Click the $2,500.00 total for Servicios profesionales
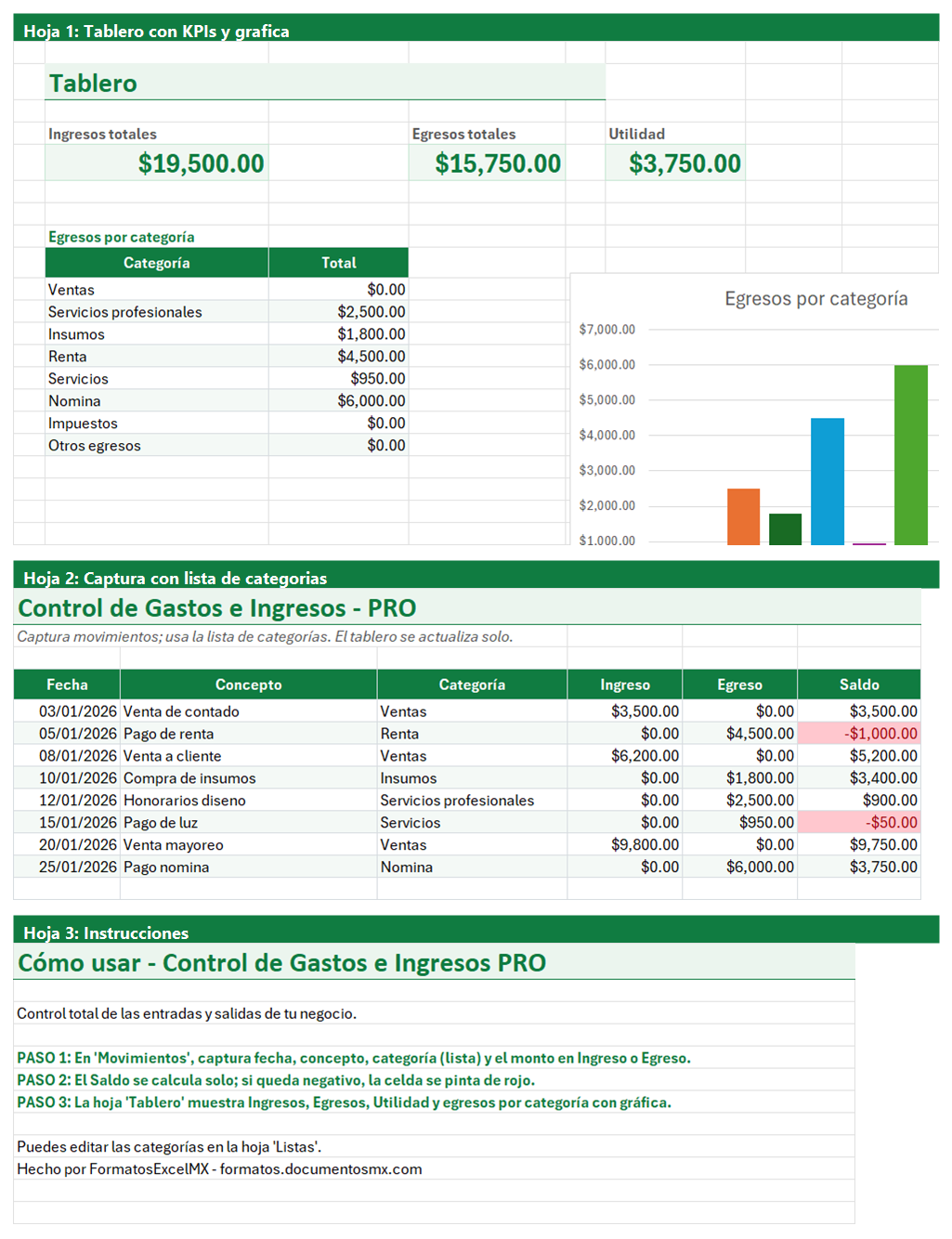The image size is (952, 1239). [339, 312]
